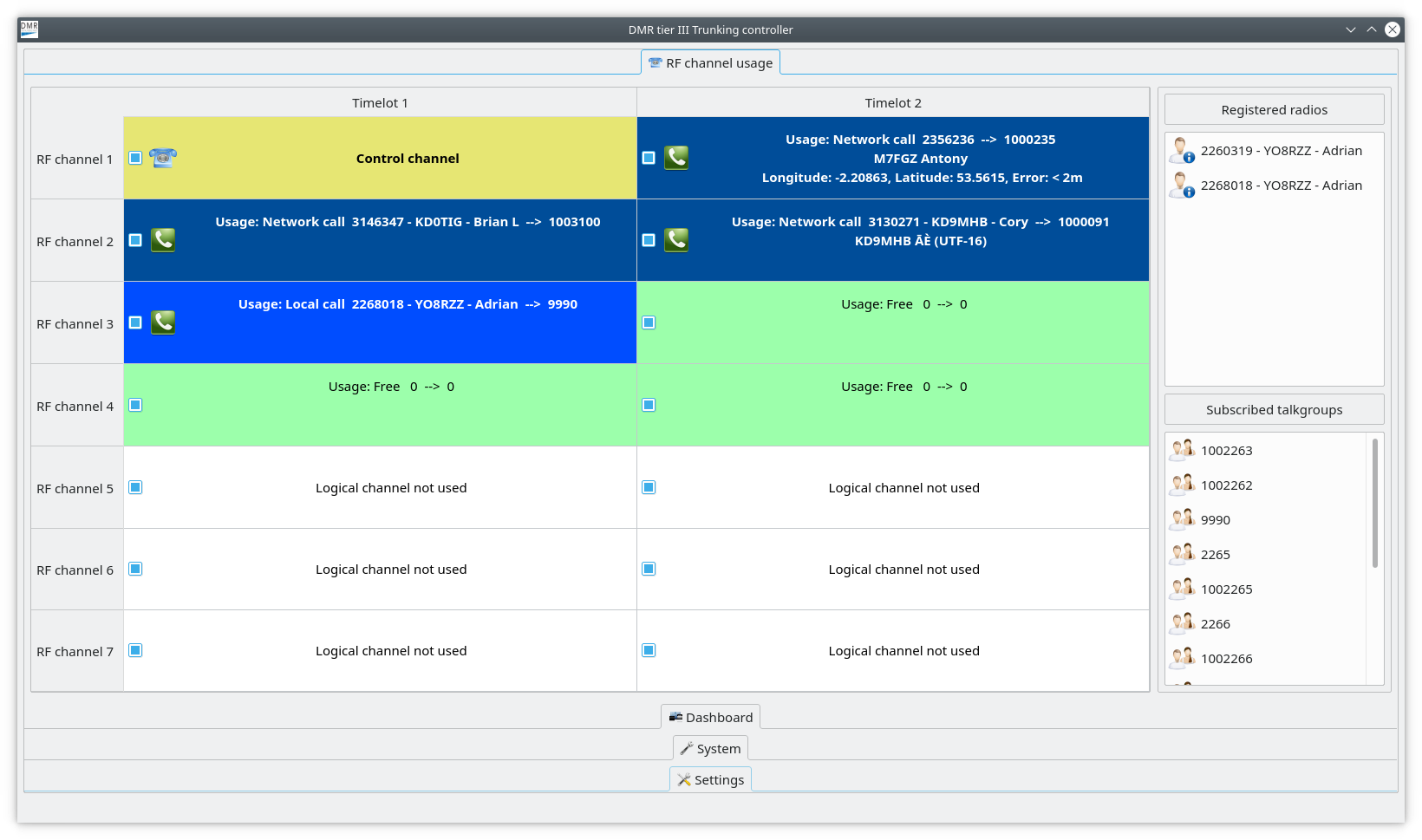Click the user icon beside radio 2268018
1422x840 pixels.
pyautogui.click(x=1182, y=186)
